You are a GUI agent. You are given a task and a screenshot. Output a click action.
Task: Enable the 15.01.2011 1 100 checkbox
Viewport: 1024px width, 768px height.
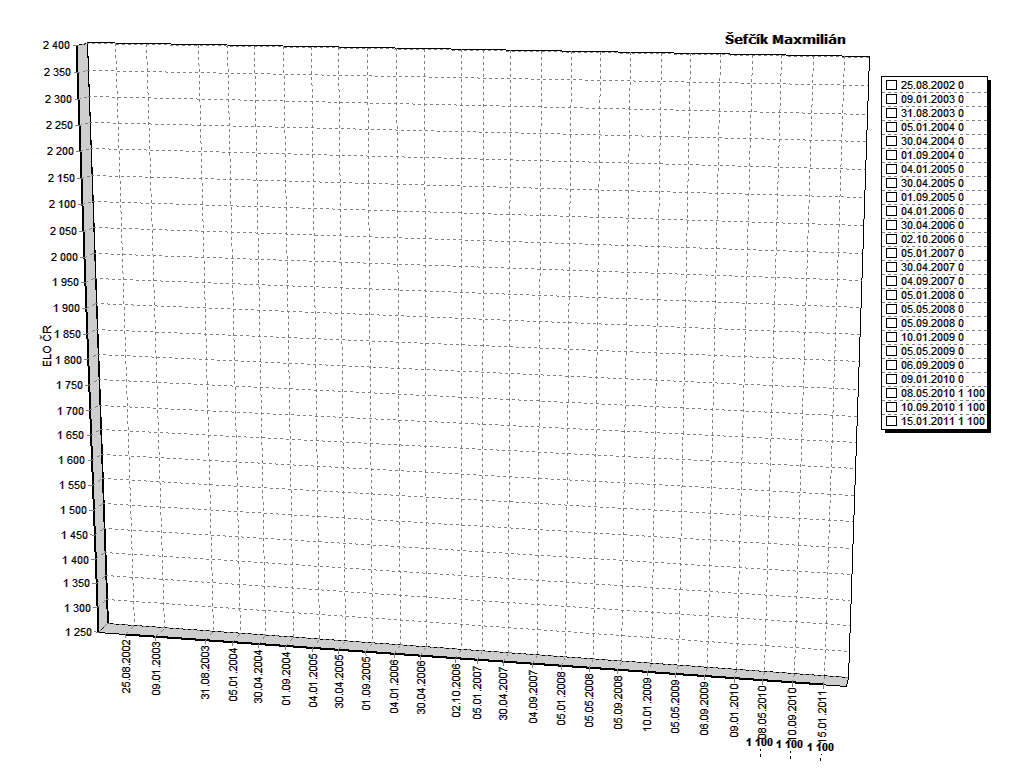(891, 421)
